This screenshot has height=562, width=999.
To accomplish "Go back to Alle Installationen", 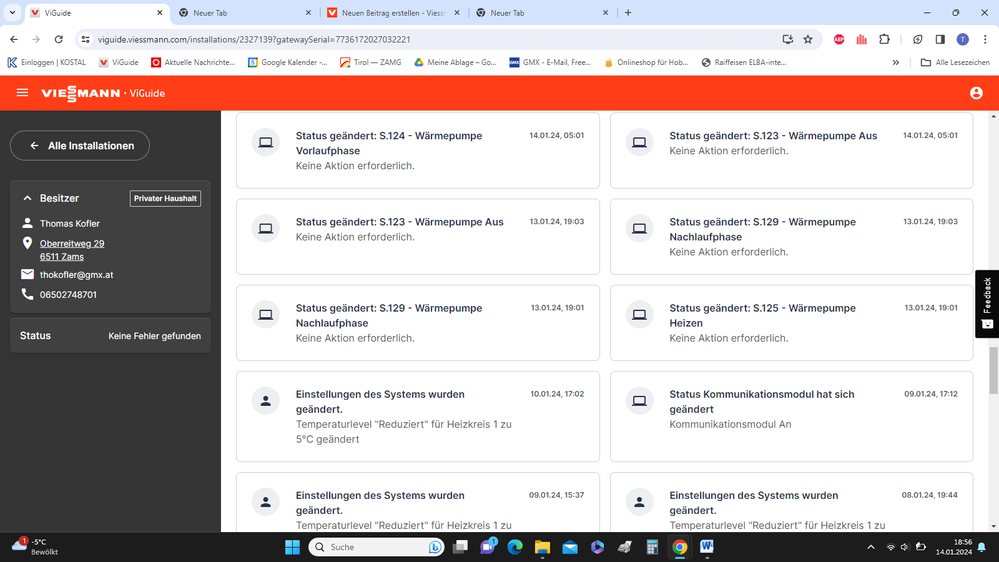I will (80, 146).
